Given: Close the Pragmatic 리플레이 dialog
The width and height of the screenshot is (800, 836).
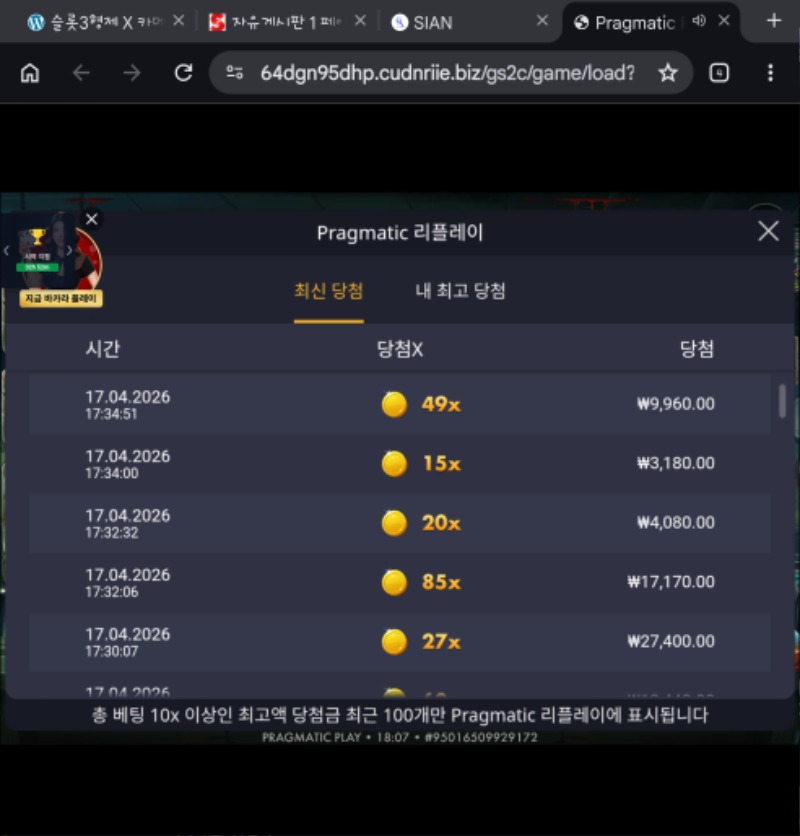Looking at the screenshot, I should coord(769,231).
